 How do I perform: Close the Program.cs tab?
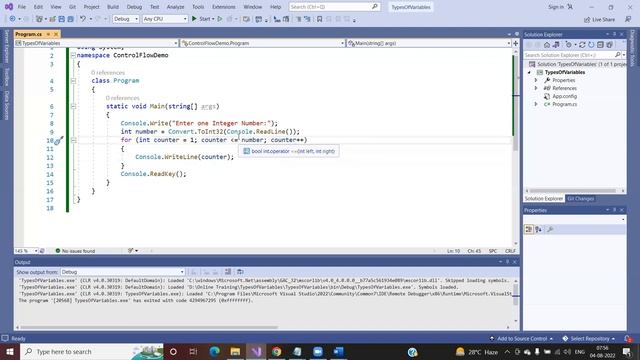56,34
